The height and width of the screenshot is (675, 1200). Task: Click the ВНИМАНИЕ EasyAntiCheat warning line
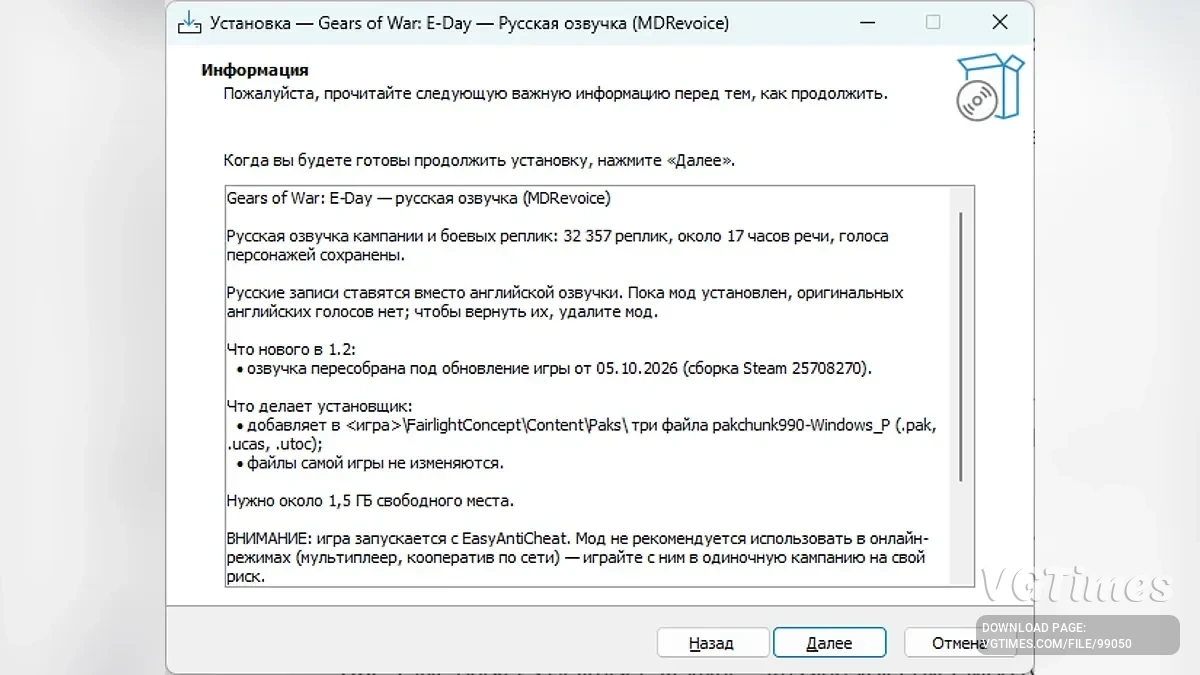[578, 538]
